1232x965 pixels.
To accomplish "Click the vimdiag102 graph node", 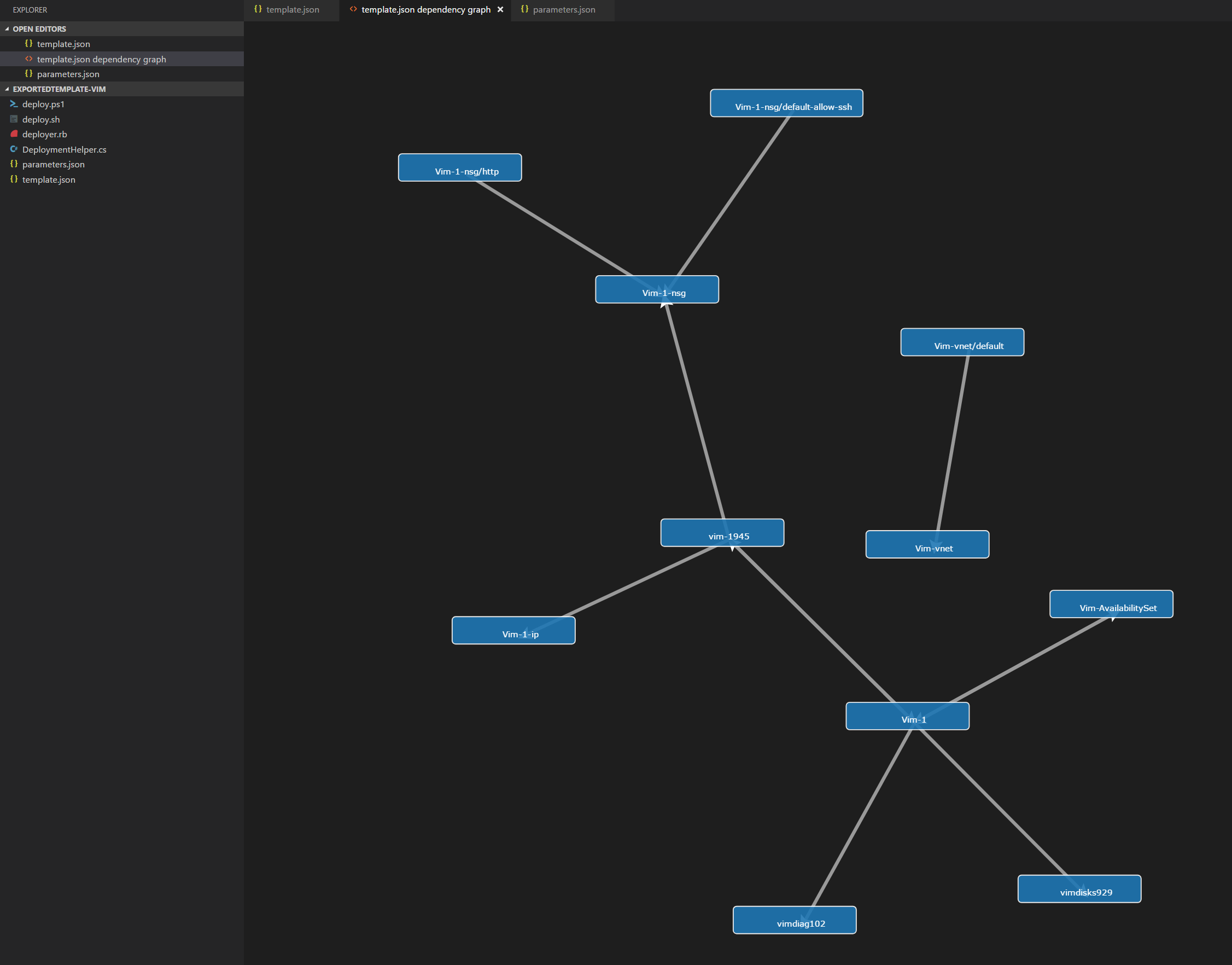I will tap(795, 920).
